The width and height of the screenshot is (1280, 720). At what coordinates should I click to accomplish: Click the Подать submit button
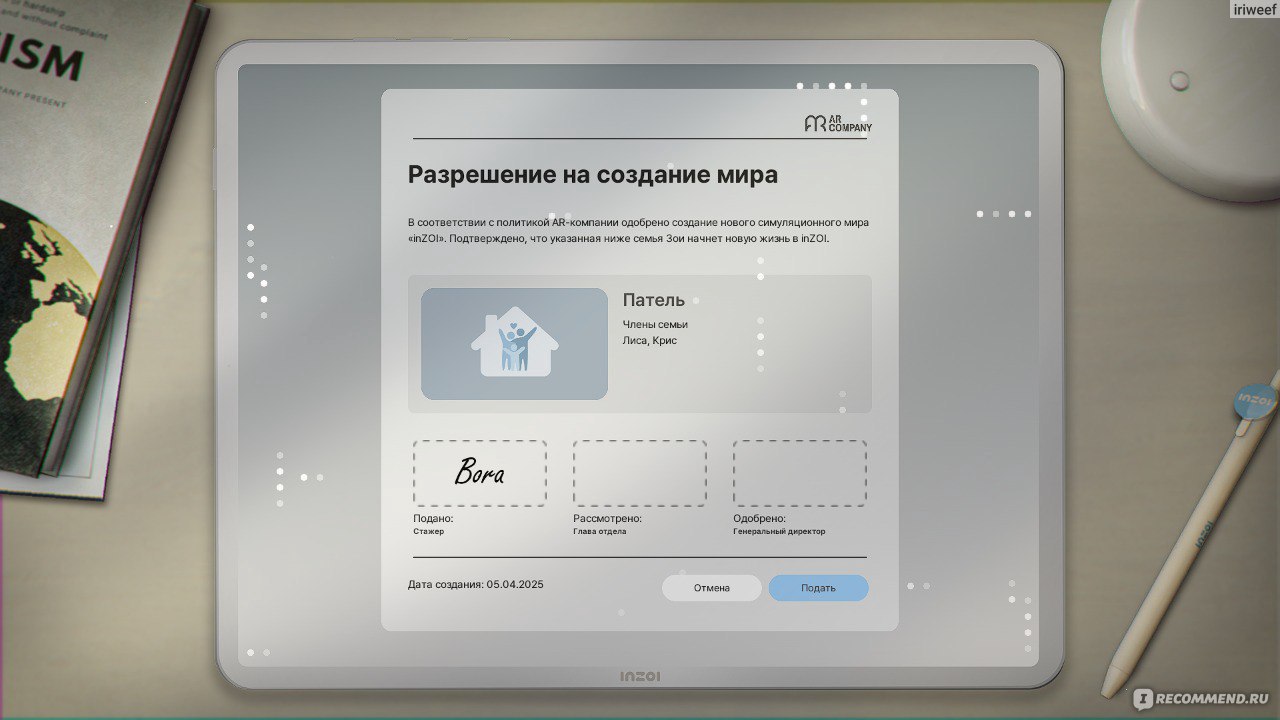(x=818, y=588)
